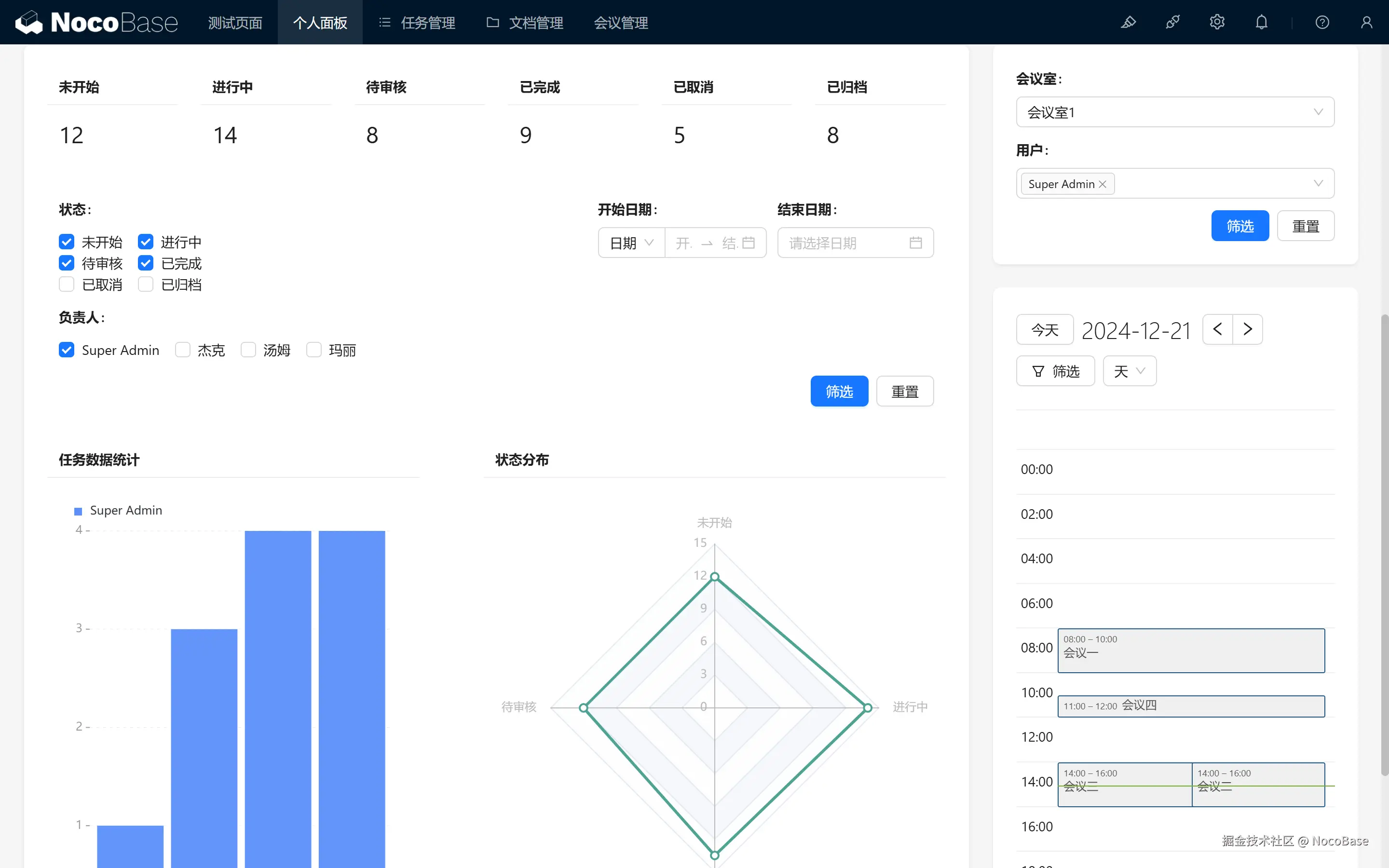Expand the 会议室1 dropdown
1389x868 pixels.
[1174, 112]
